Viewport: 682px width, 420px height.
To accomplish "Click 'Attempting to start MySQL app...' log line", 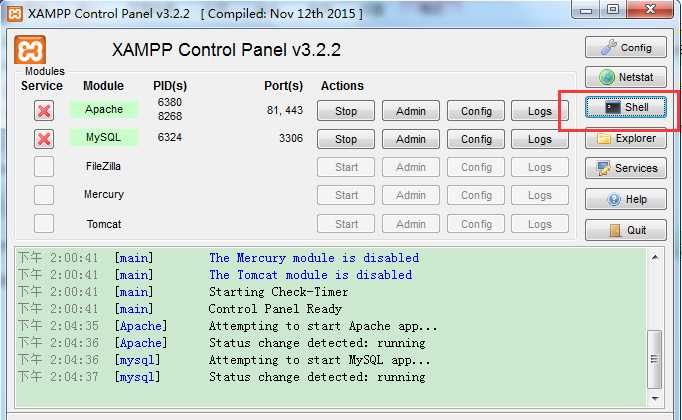I will coord(319,360).
